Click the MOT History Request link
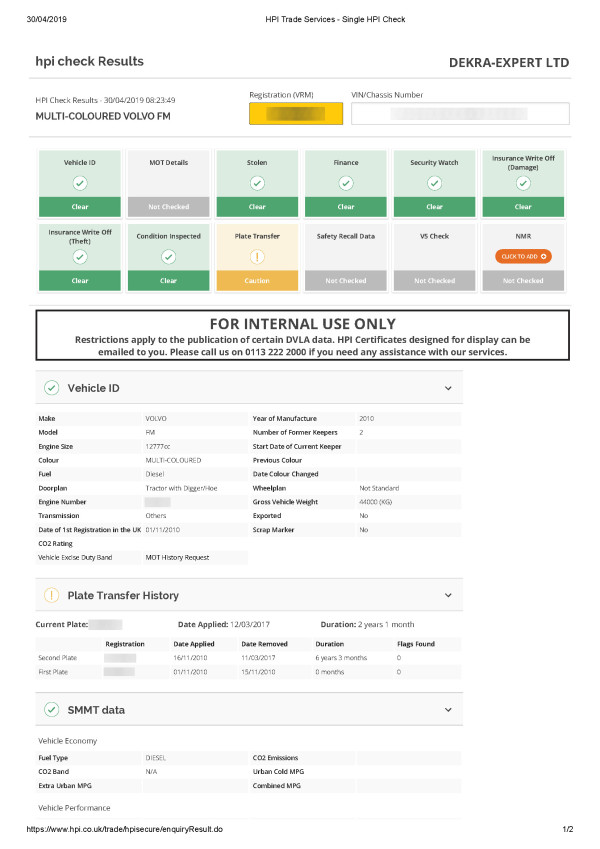 pos(178,557)
